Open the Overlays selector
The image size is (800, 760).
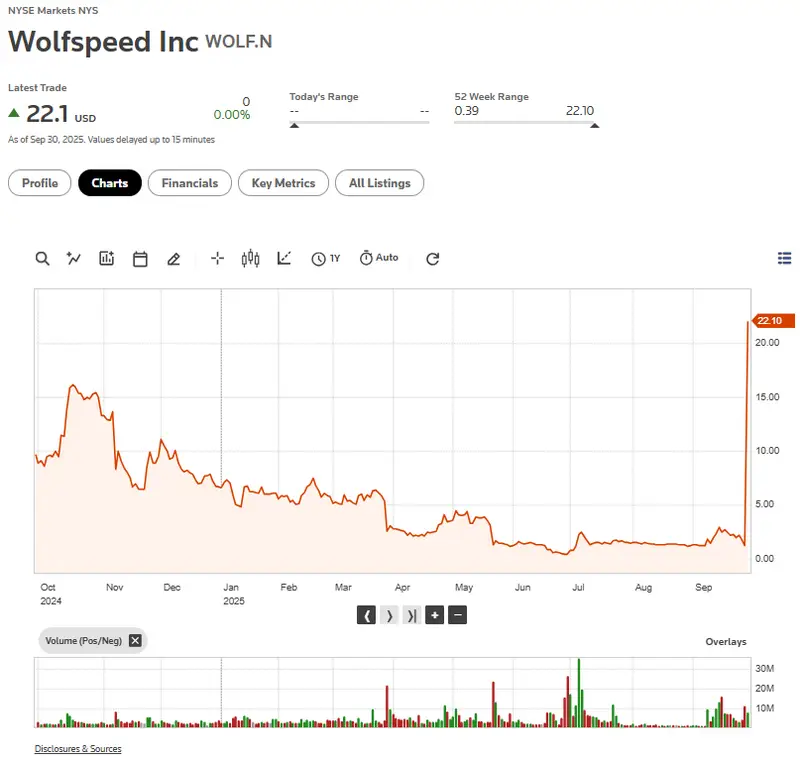[726, 641]
